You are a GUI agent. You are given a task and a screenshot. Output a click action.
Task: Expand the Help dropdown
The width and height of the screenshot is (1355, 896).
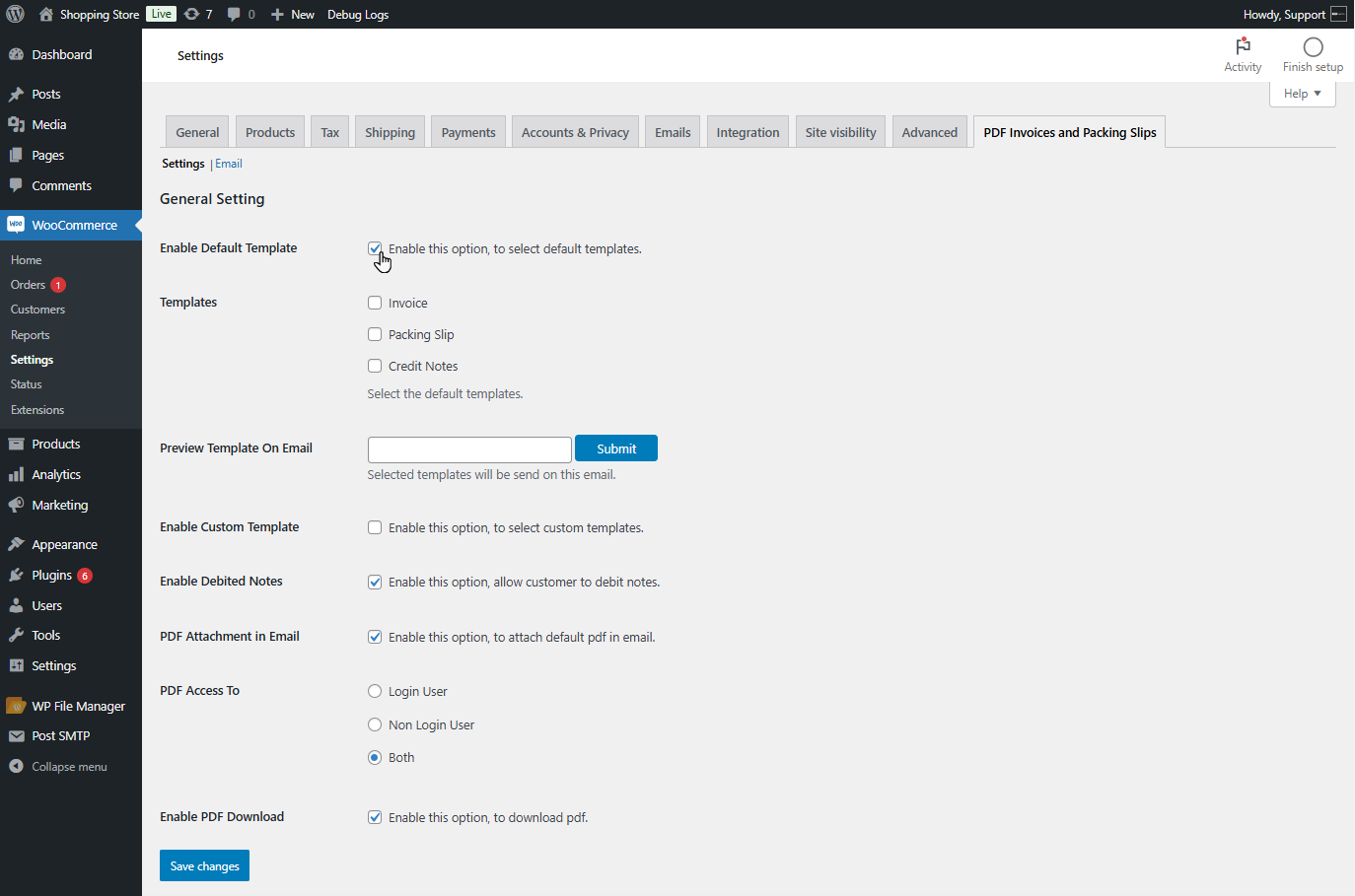click(1302, 94)
